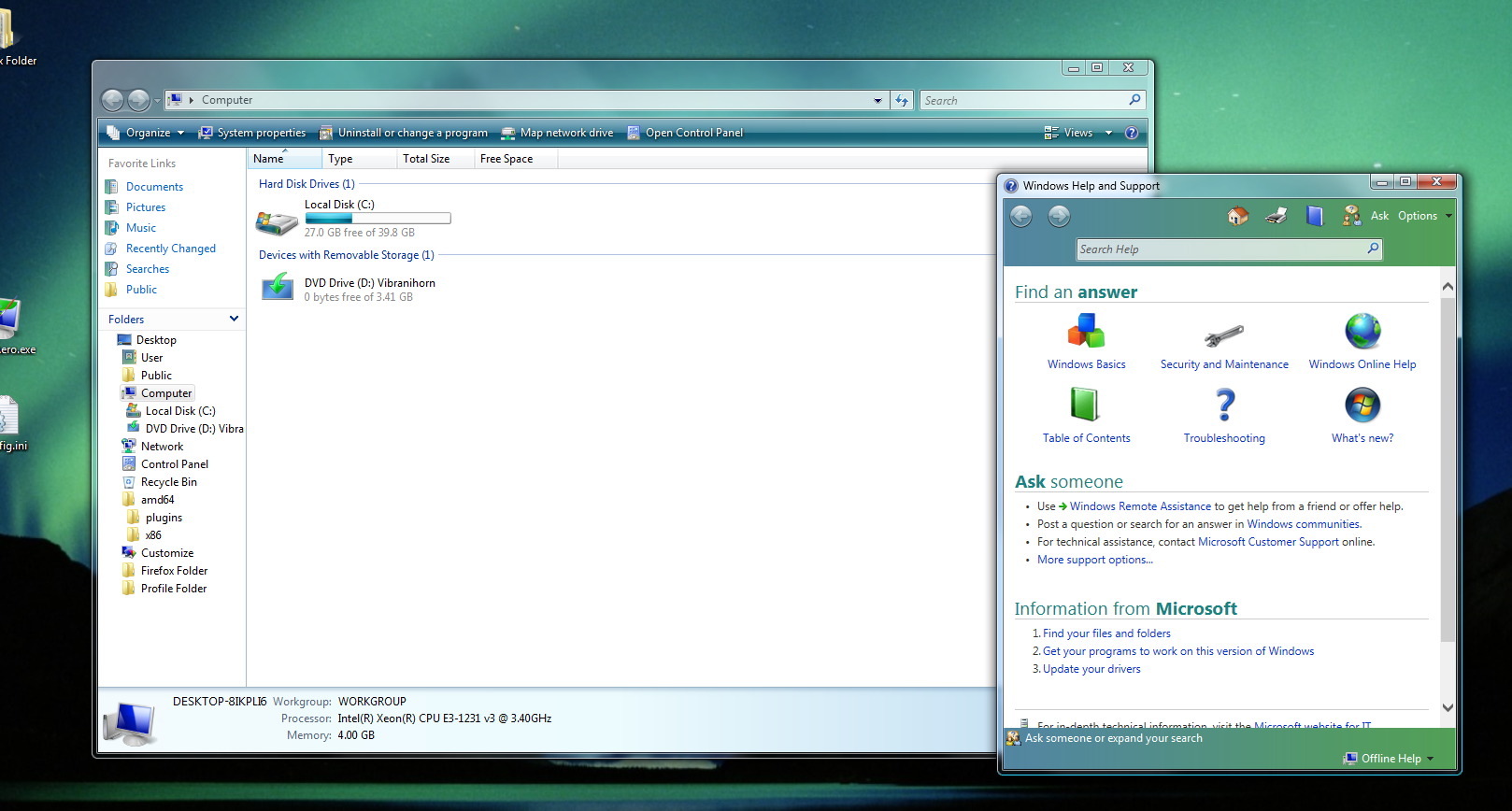Click the Explorer search magnifier icon
1512x811 pixels.
tap(1134, 100)
